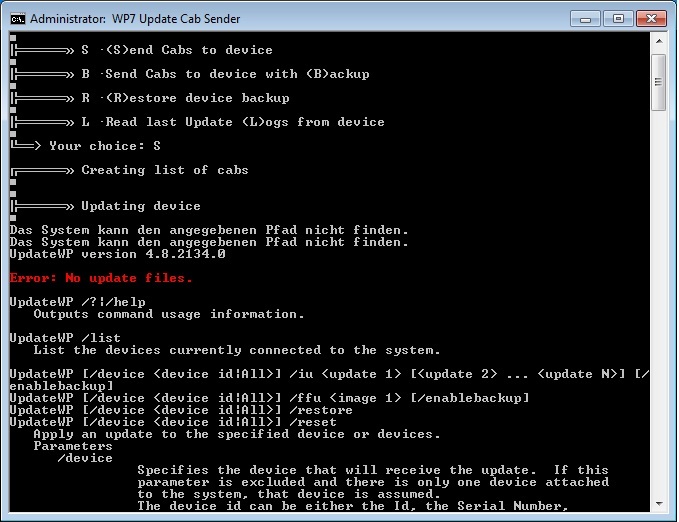679x522 pixels.
Task: Click the 'UpdateWP /?|/help' line
Action: (x=78, y=302)
